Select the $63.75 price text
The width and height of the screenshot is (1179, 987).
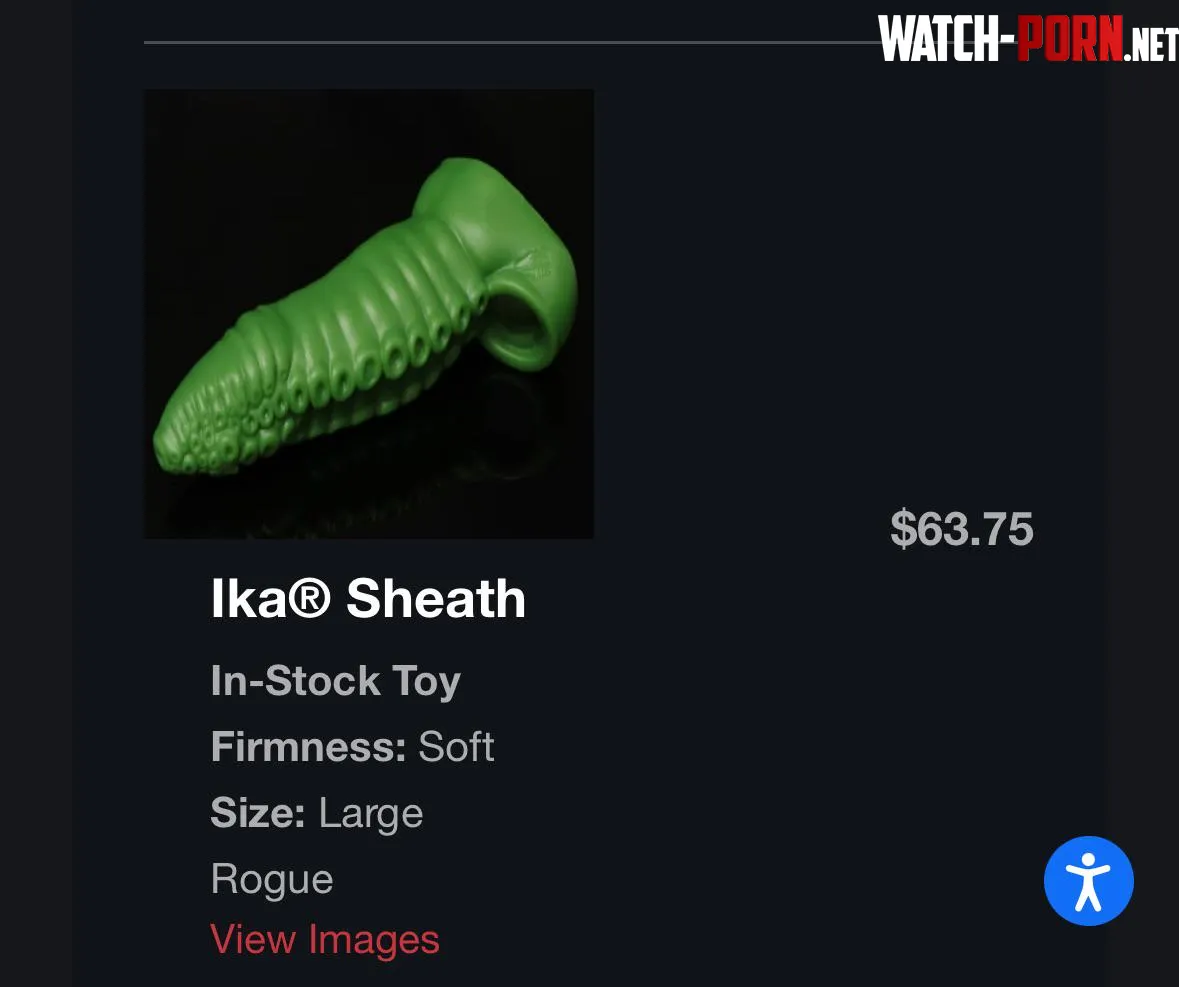[x=962, y=528]
